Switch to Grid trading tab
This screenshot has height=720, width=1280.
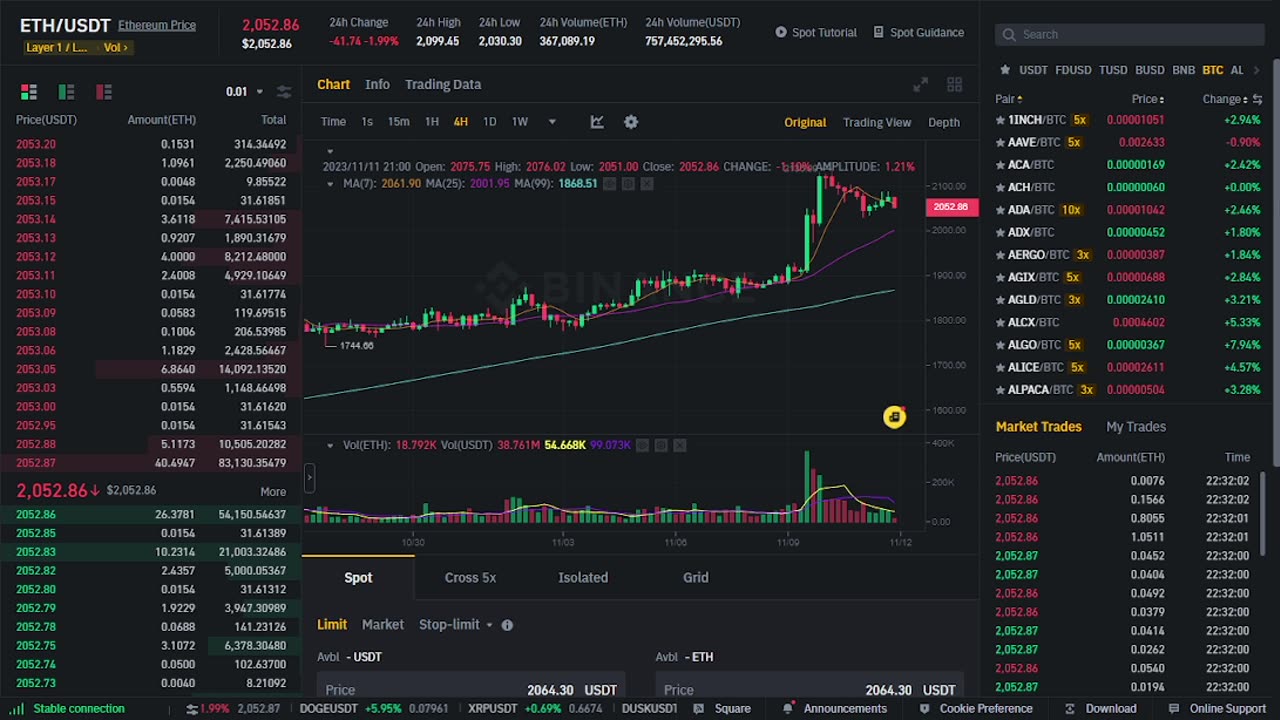(696, 578)
